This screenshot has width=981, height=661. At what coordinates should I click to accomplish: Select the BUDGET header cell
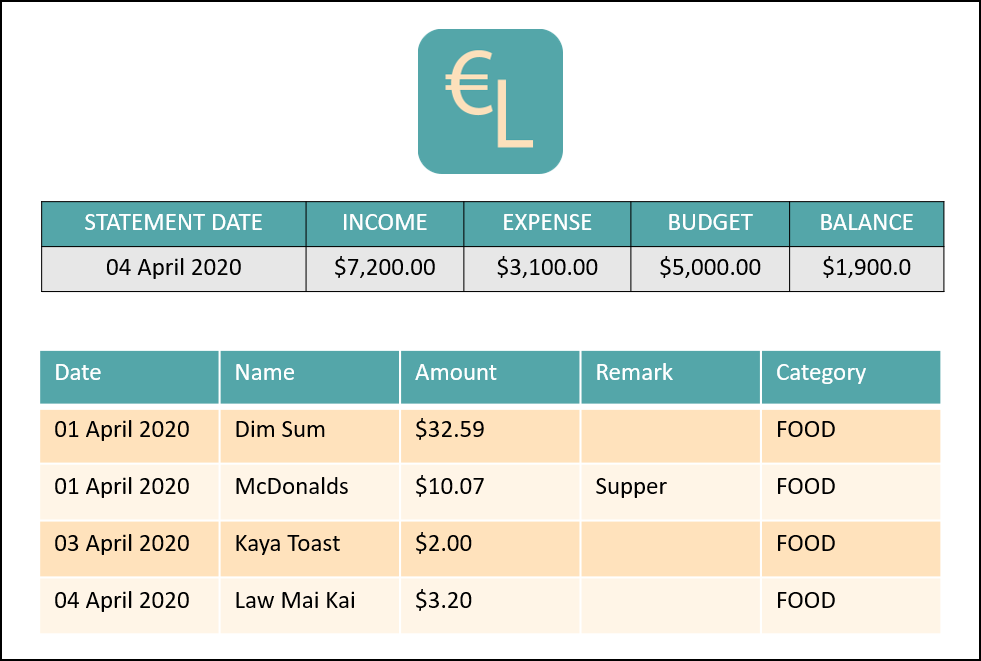click(x=710, y=223)
